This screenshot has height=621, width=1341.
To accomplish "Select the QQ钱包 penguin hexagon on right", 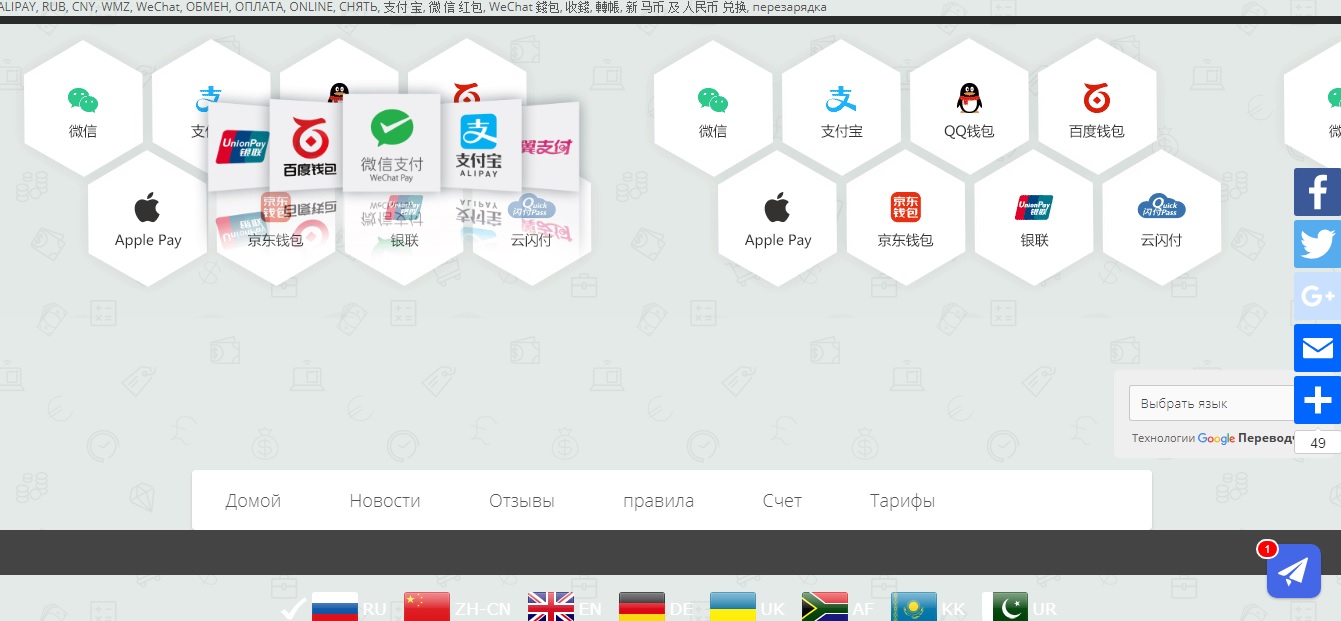I will pos(969,108).
